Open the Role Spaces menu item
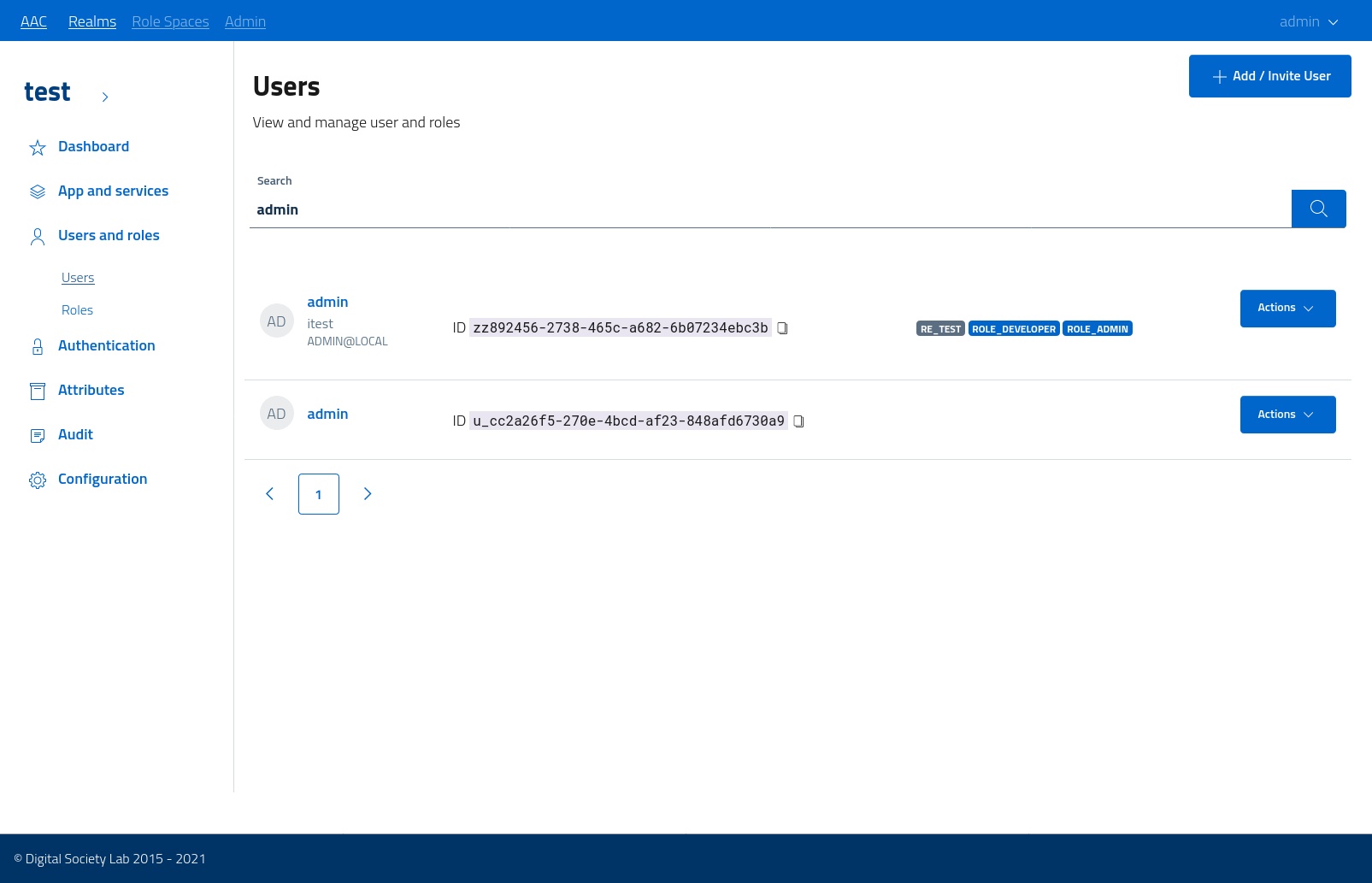 [x=170, y=21]
